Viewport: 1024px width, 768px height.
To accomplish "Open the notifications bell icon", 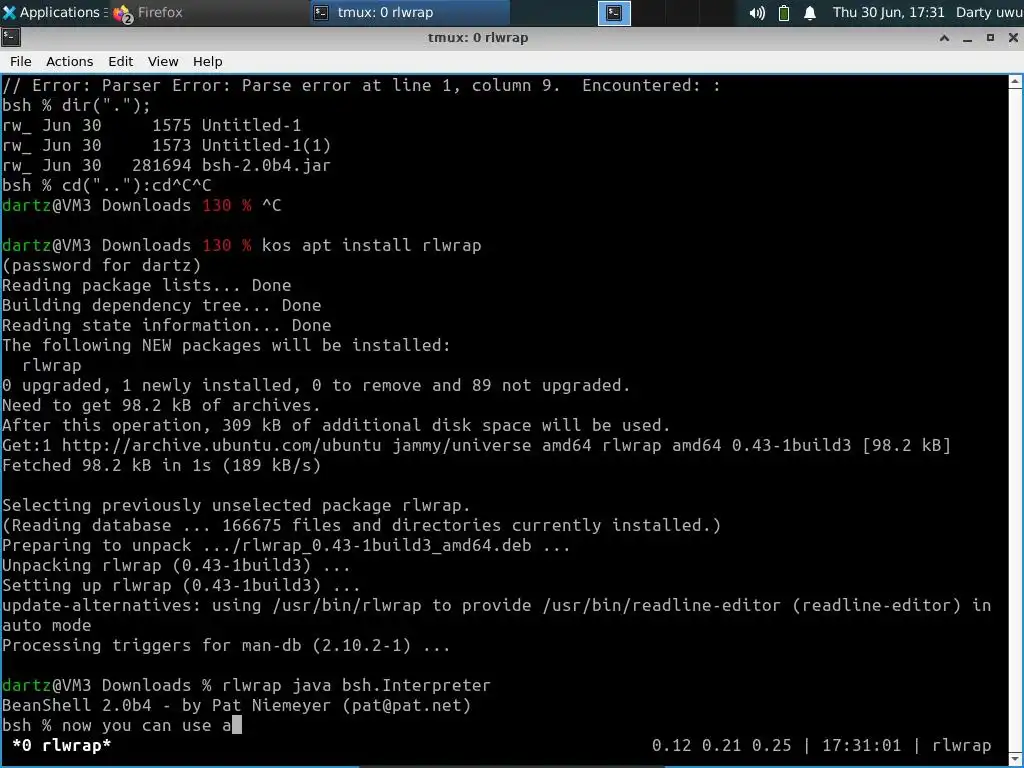I will click(810, 13).
